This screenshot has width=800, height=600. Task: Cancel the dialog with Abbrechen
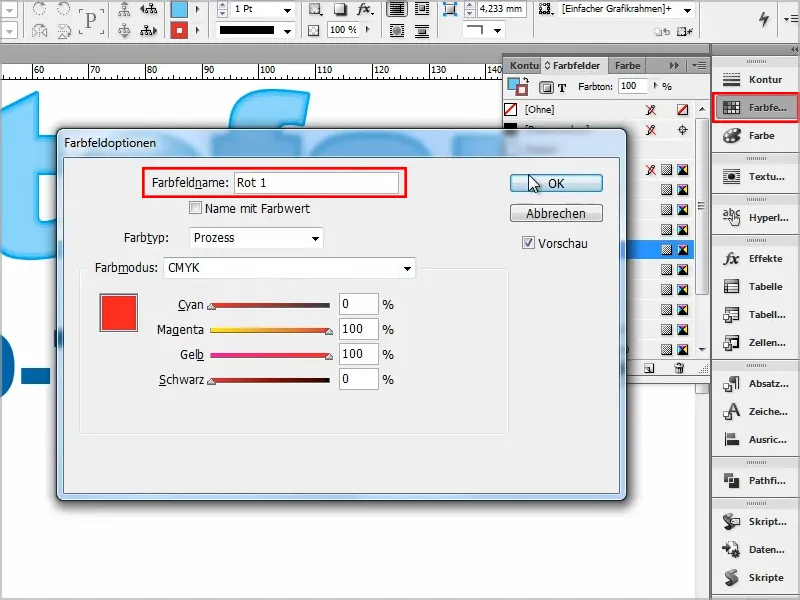pyautogui.click(x=556, y=213)
